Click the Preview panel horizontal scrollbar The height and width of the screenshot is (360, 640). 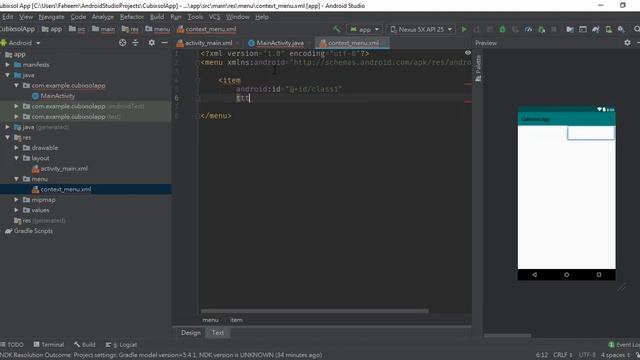(x=507, y=336)
